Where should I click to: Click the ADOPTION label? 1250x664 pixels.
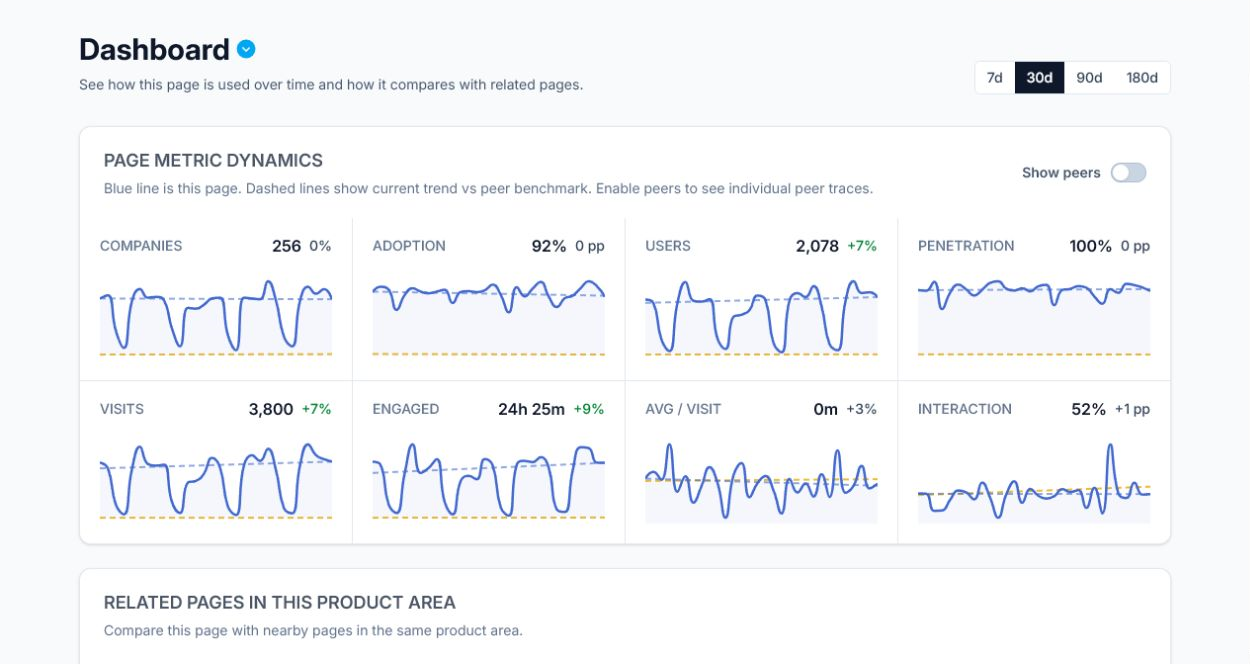coord(409,246)
